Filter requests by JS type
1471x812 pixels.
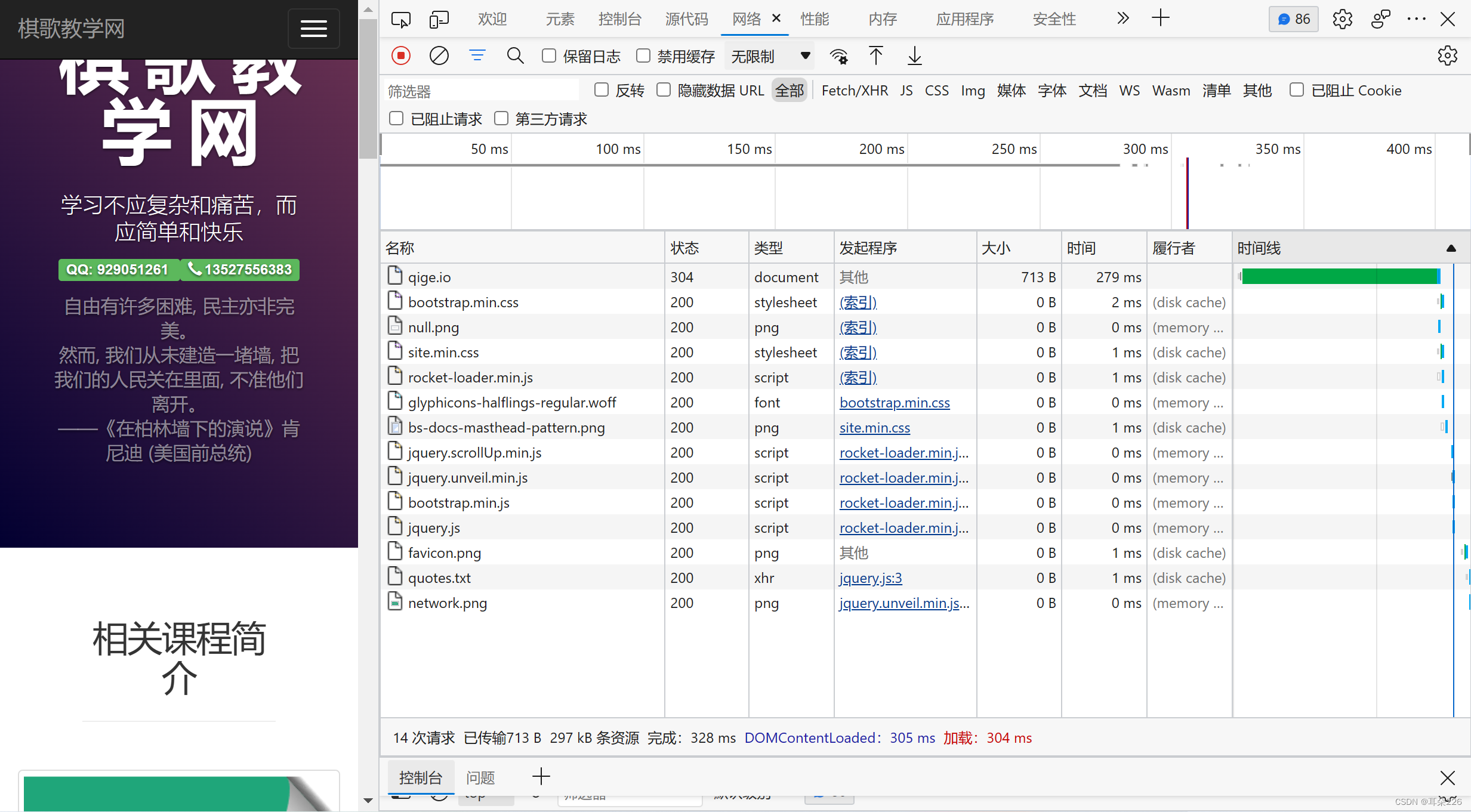906,91
